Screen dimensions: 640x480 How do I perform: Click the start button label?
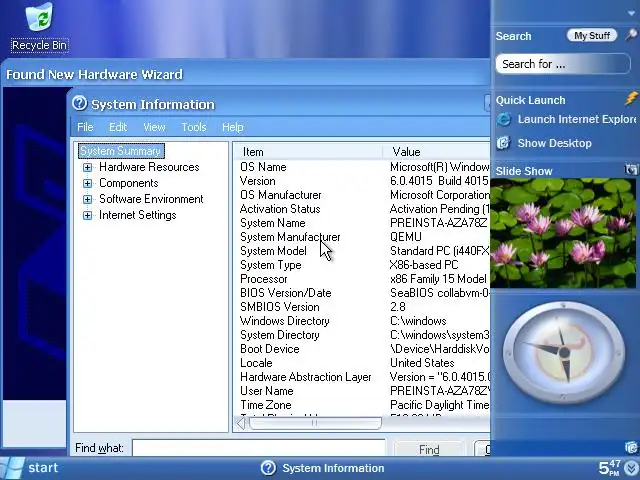(x=43, y=468)
